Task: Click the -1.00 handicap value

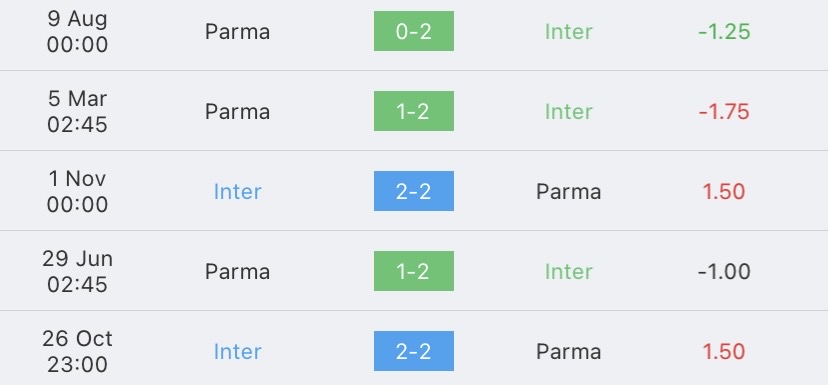Action: [724, 271]
